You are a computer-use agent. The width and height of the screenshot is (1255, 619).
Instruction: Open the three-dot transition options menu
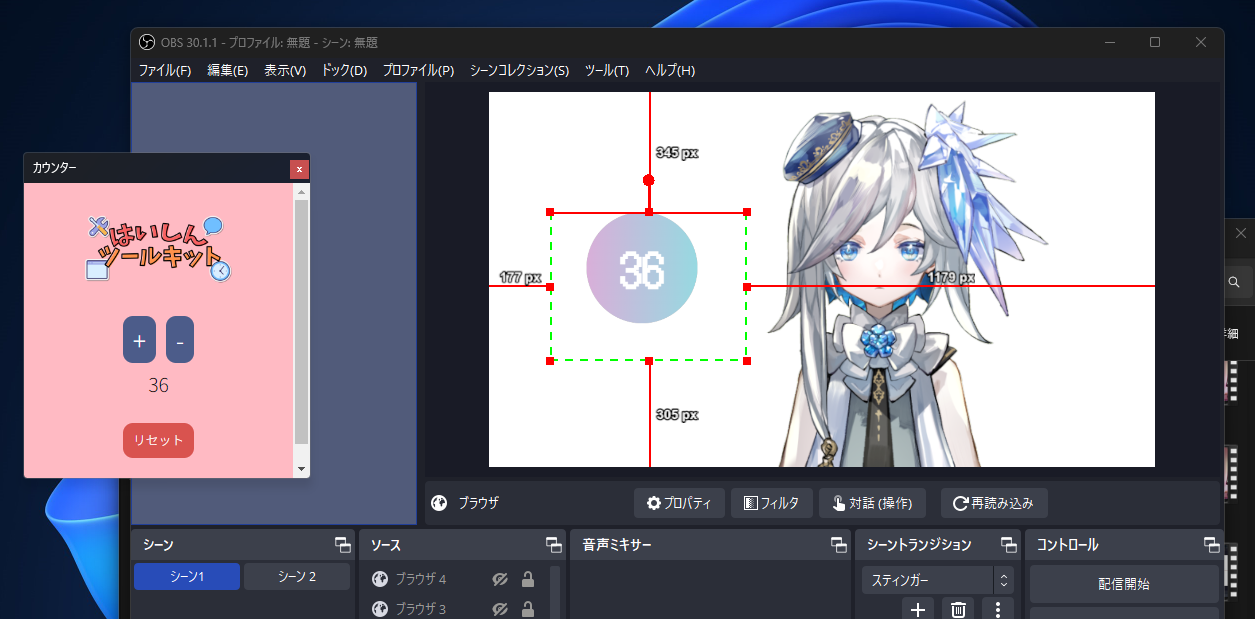pos(997,608)
